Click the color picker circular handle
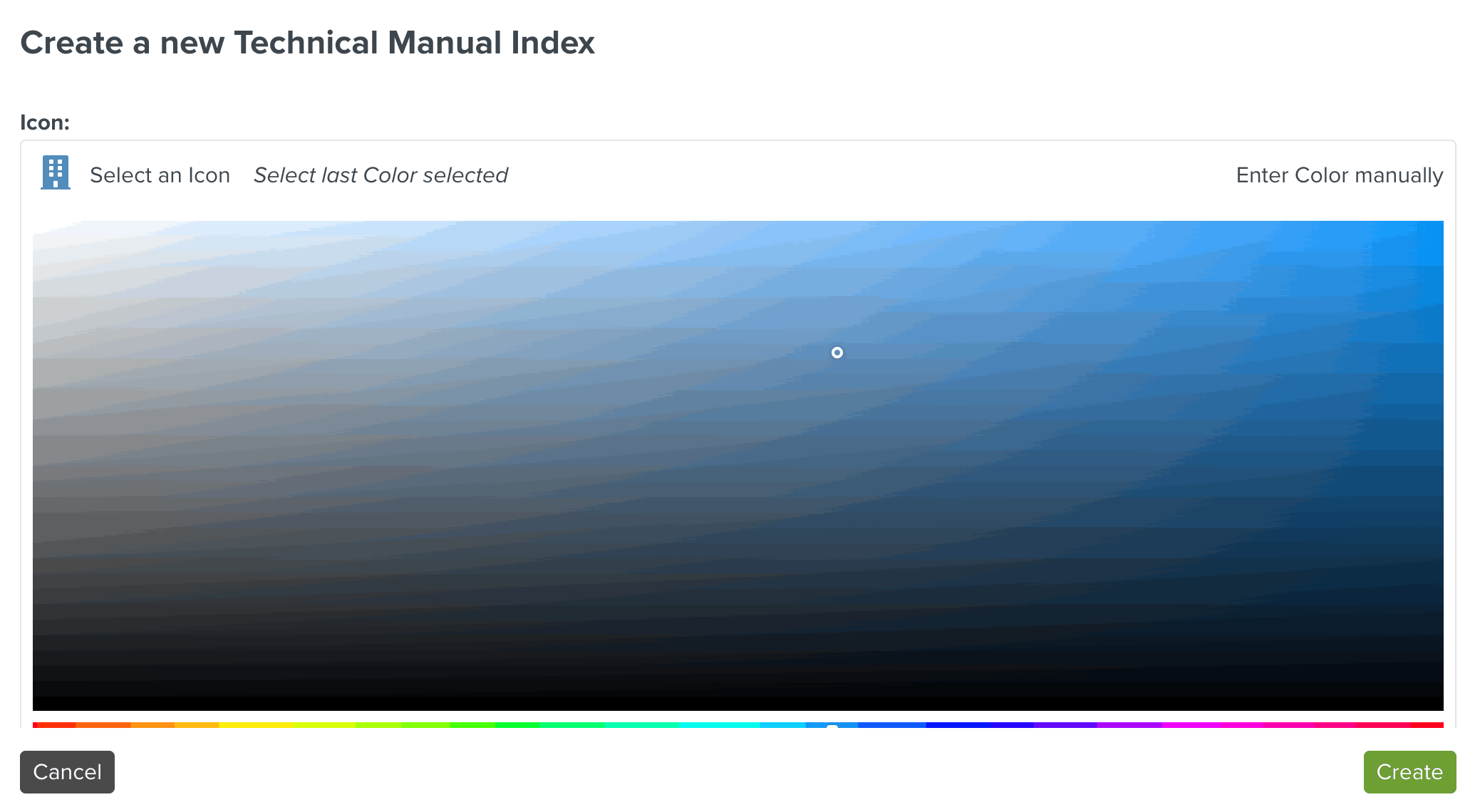Viewport: 1475px width, 812px height. (837, 353)
